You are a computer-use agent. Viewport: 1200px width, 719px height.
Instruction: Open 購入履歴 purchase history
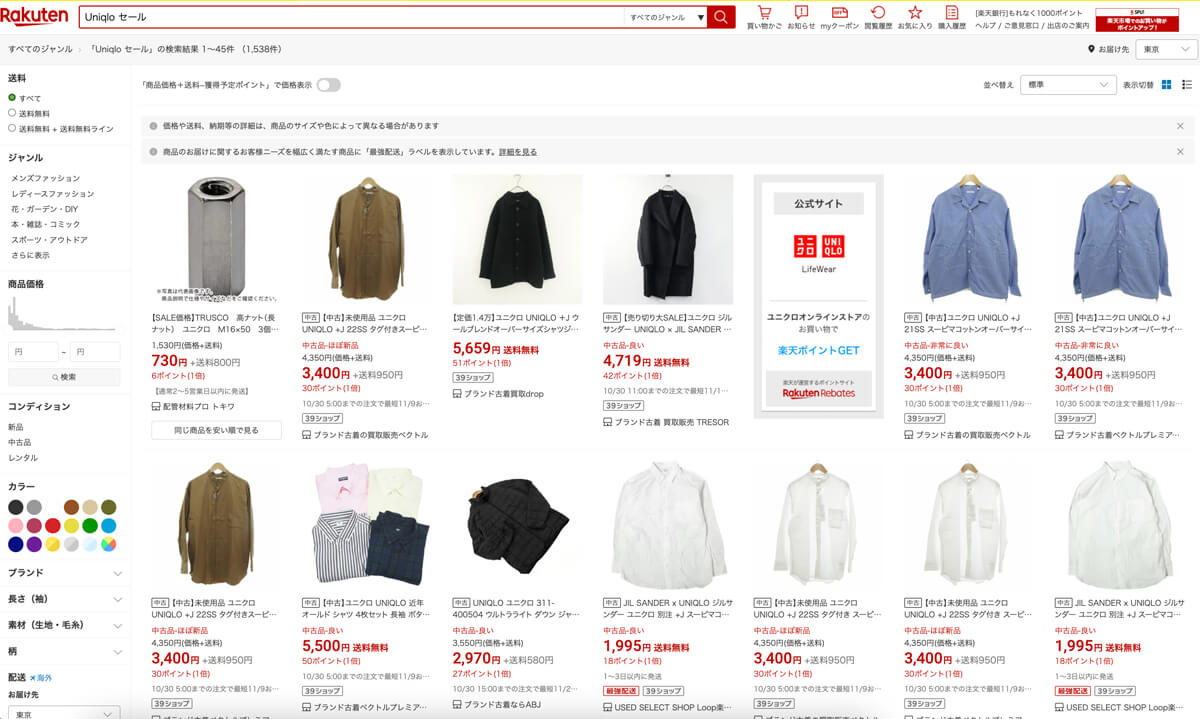click(x=952, y=17)
